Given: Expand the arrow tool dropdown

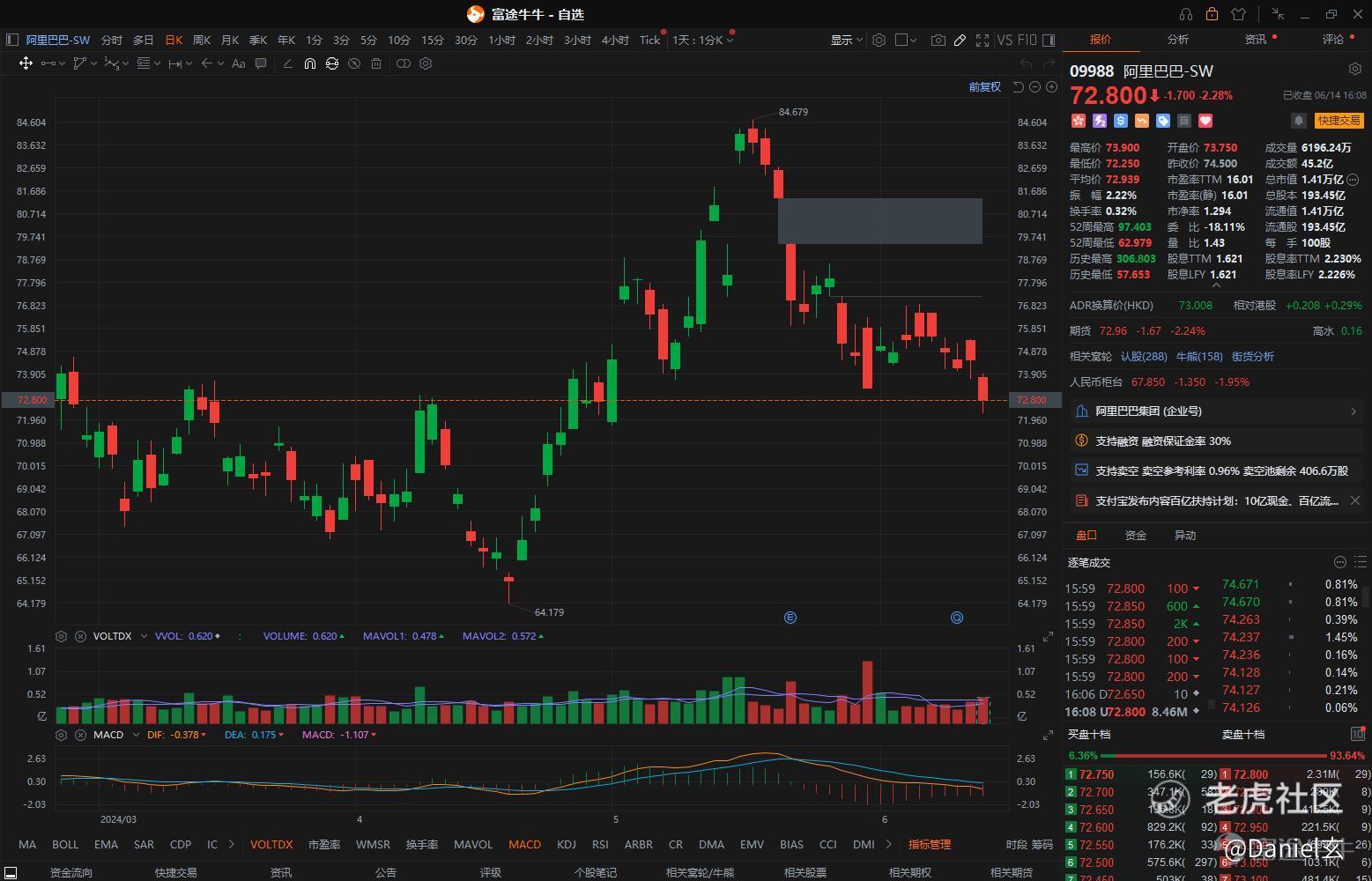Looking at the screenshot, I should (220, 63).
